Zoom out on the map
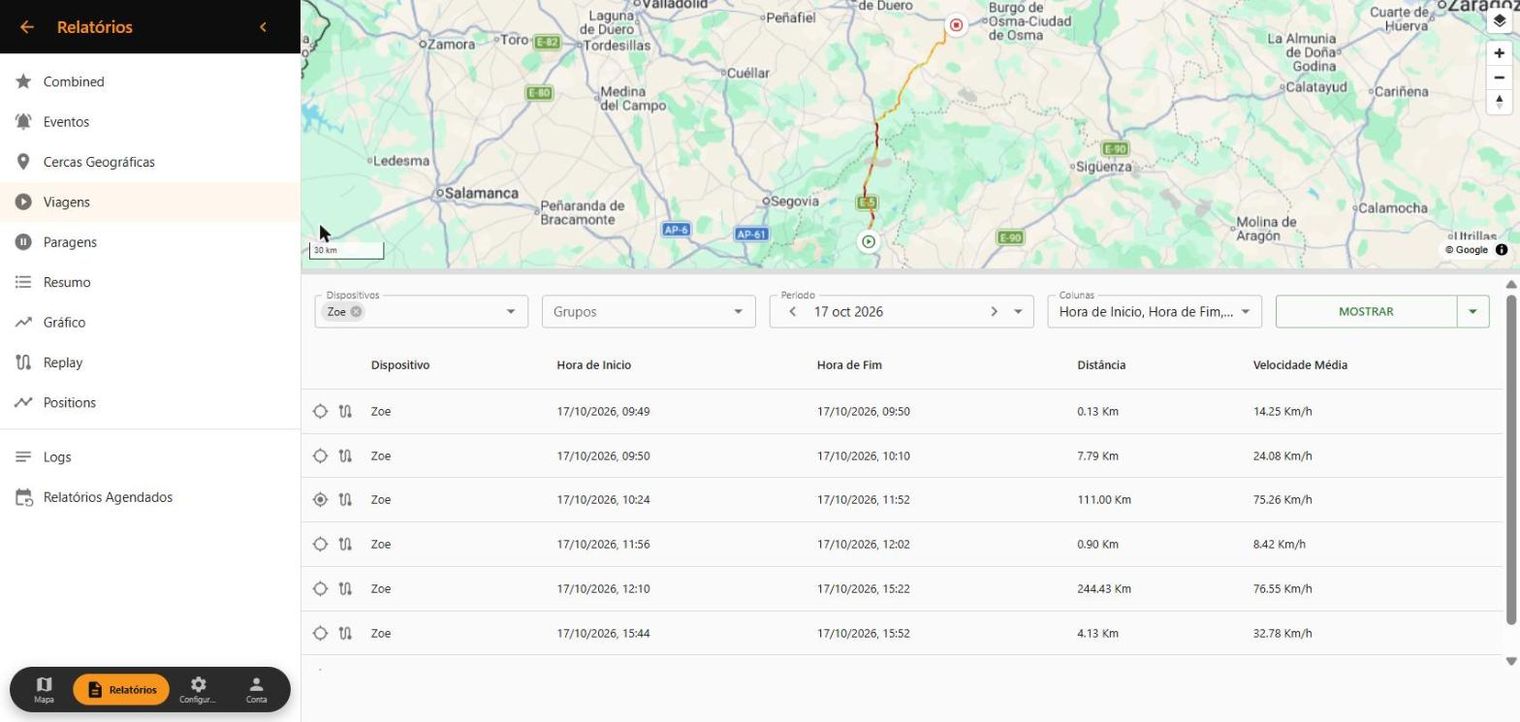The width and height of the screenshot is (1520, 722). coord(1499,77)
